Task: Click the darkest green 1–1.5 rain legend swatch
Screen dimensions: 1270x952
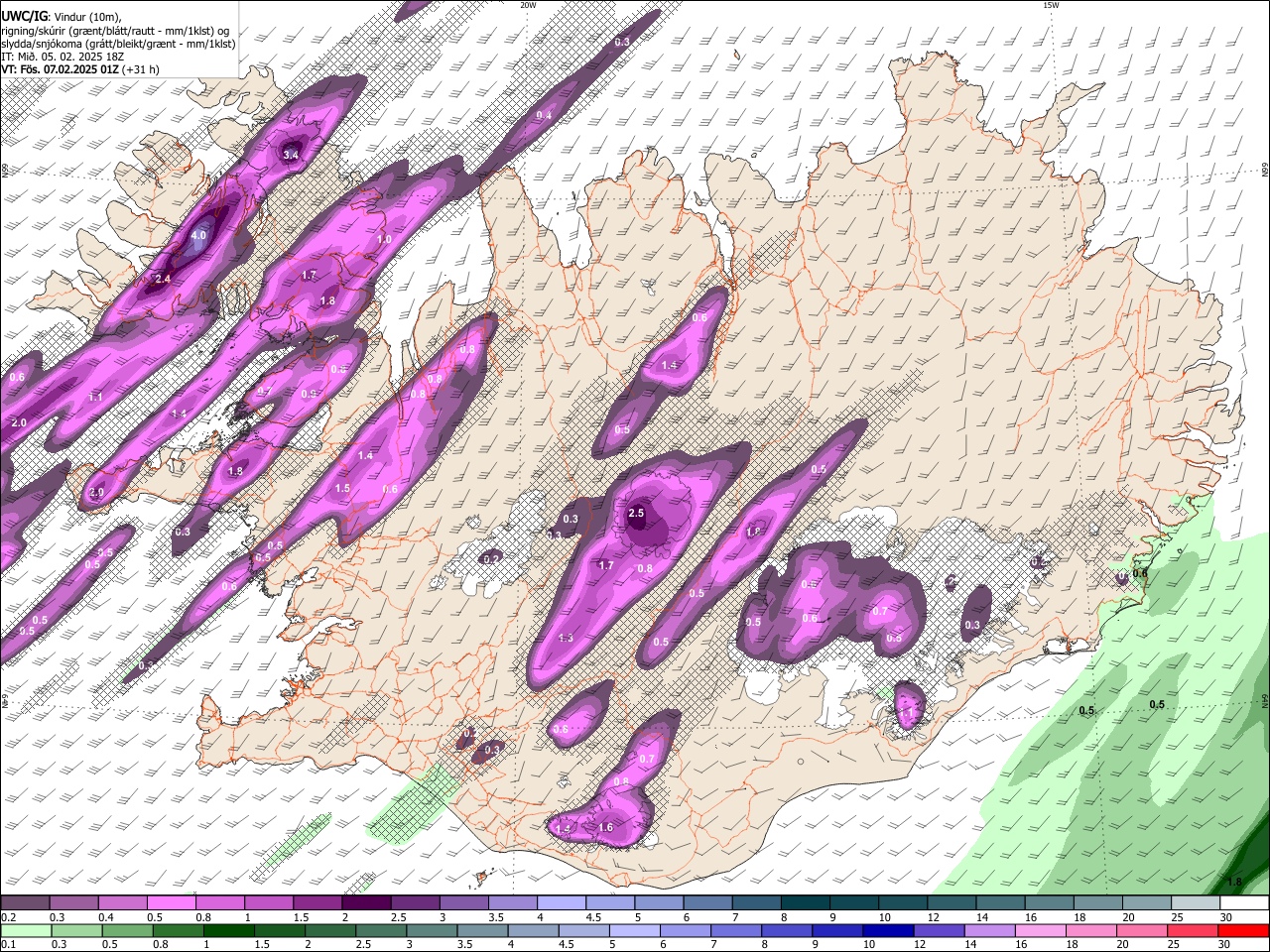Action: (229, 930)
